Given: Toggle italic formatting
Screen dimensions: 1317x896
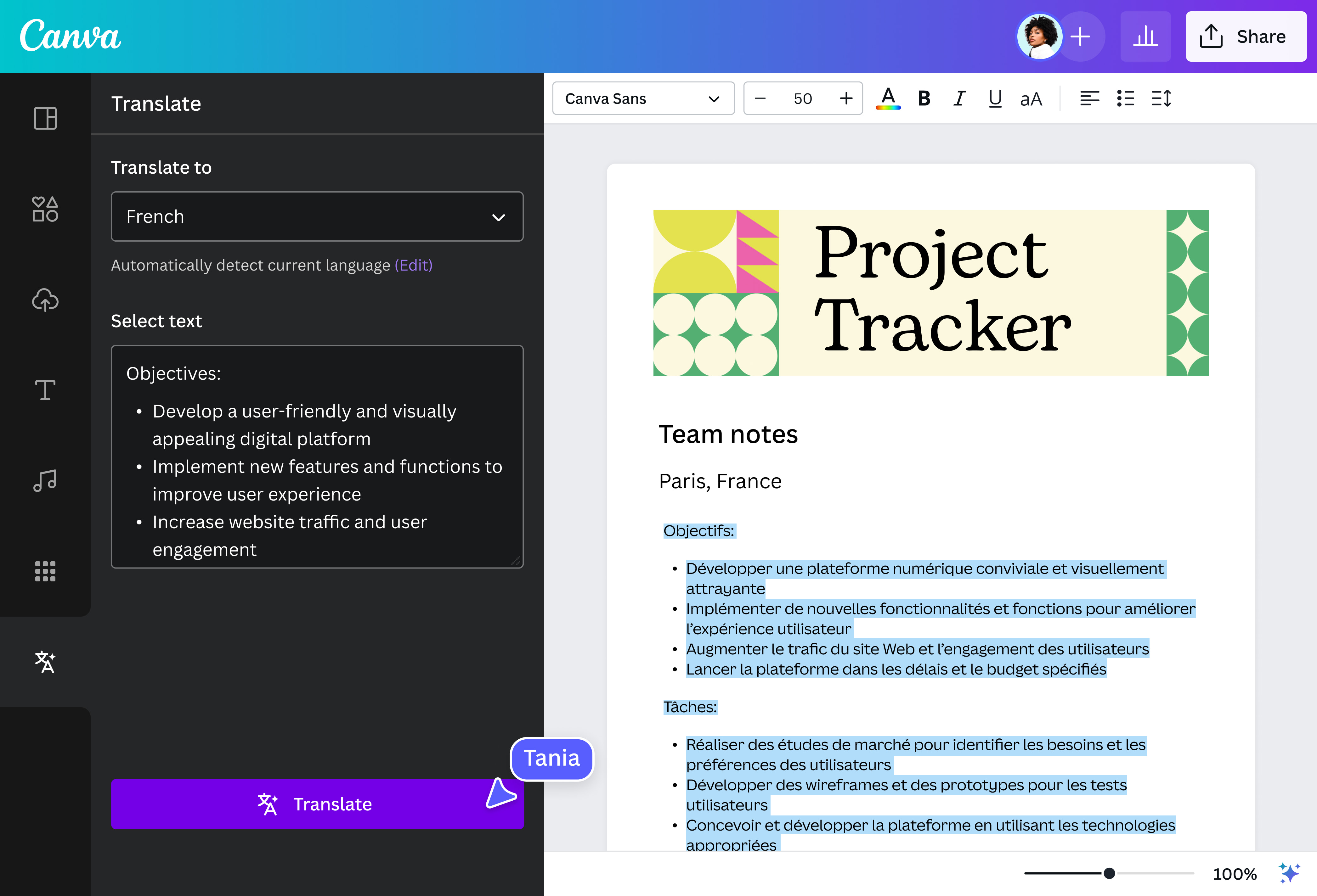Looking at the screenshot, I should (959, 98).
